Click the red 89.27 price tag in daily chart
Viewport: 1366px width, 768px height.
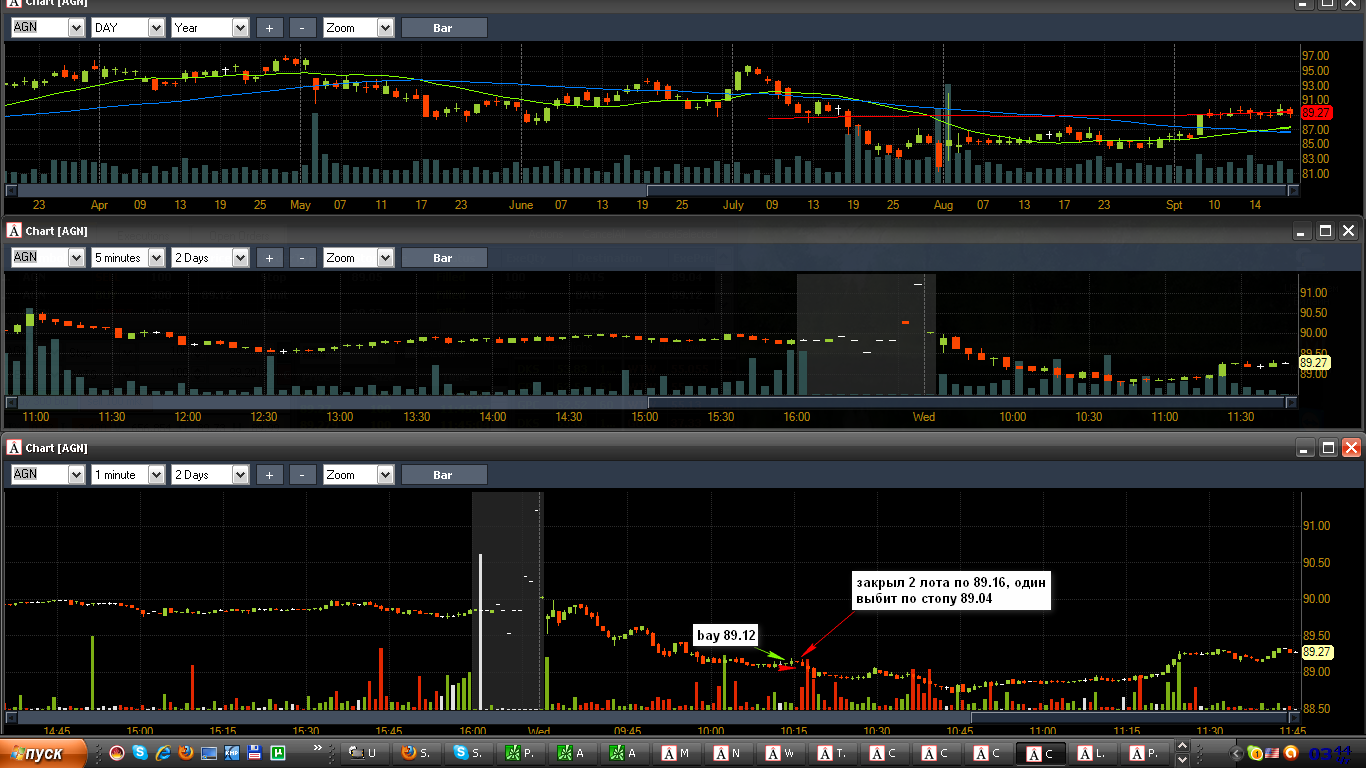1316,113
